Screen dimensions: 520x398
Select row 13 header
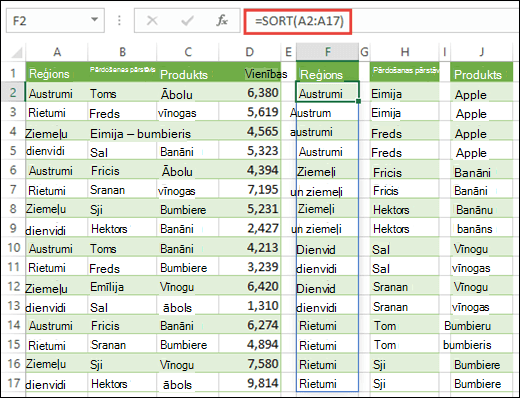point(13,305)
